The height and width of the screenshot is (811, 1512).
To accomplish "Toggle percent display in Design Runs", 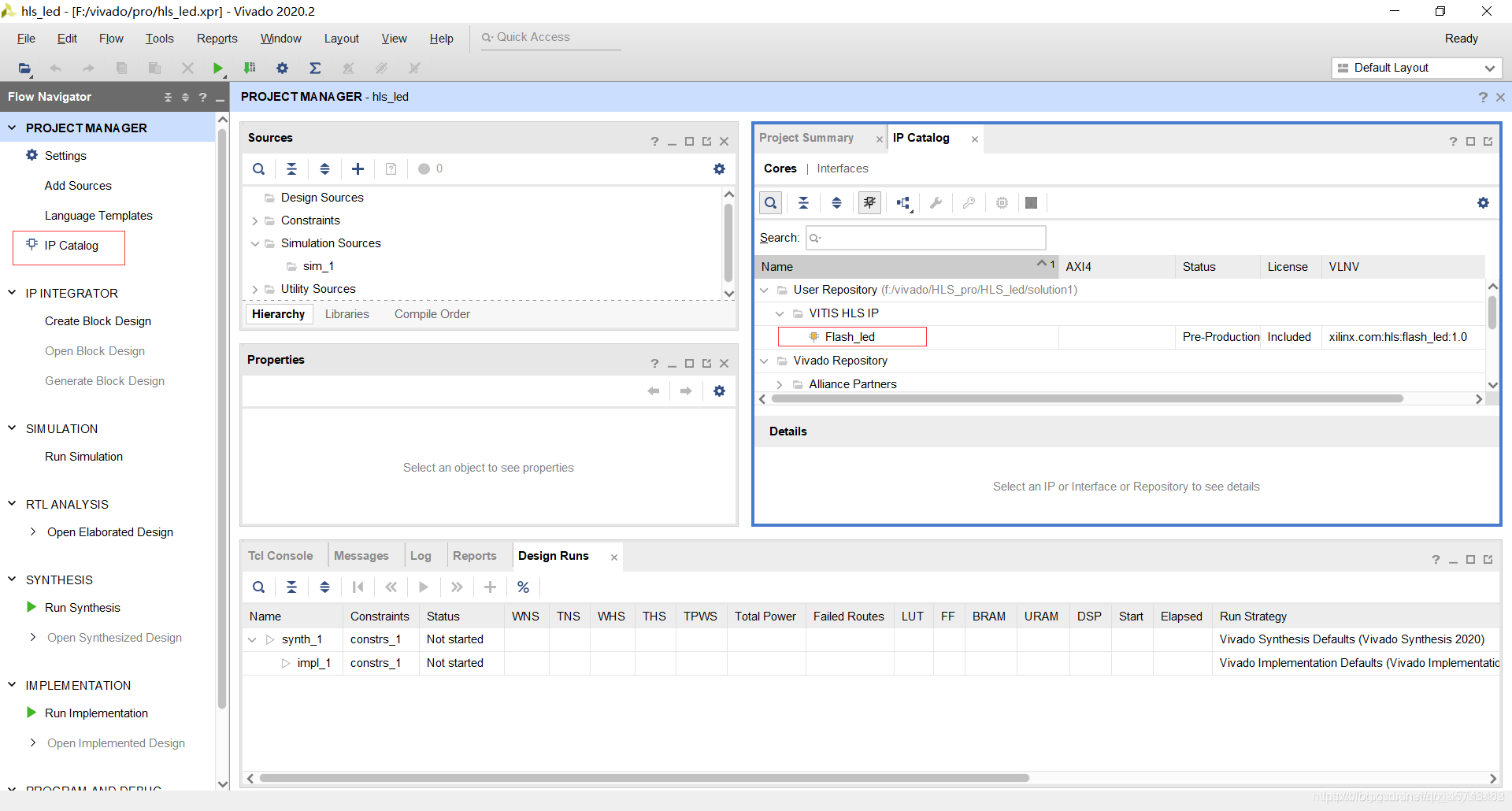I will click(523, 587).
